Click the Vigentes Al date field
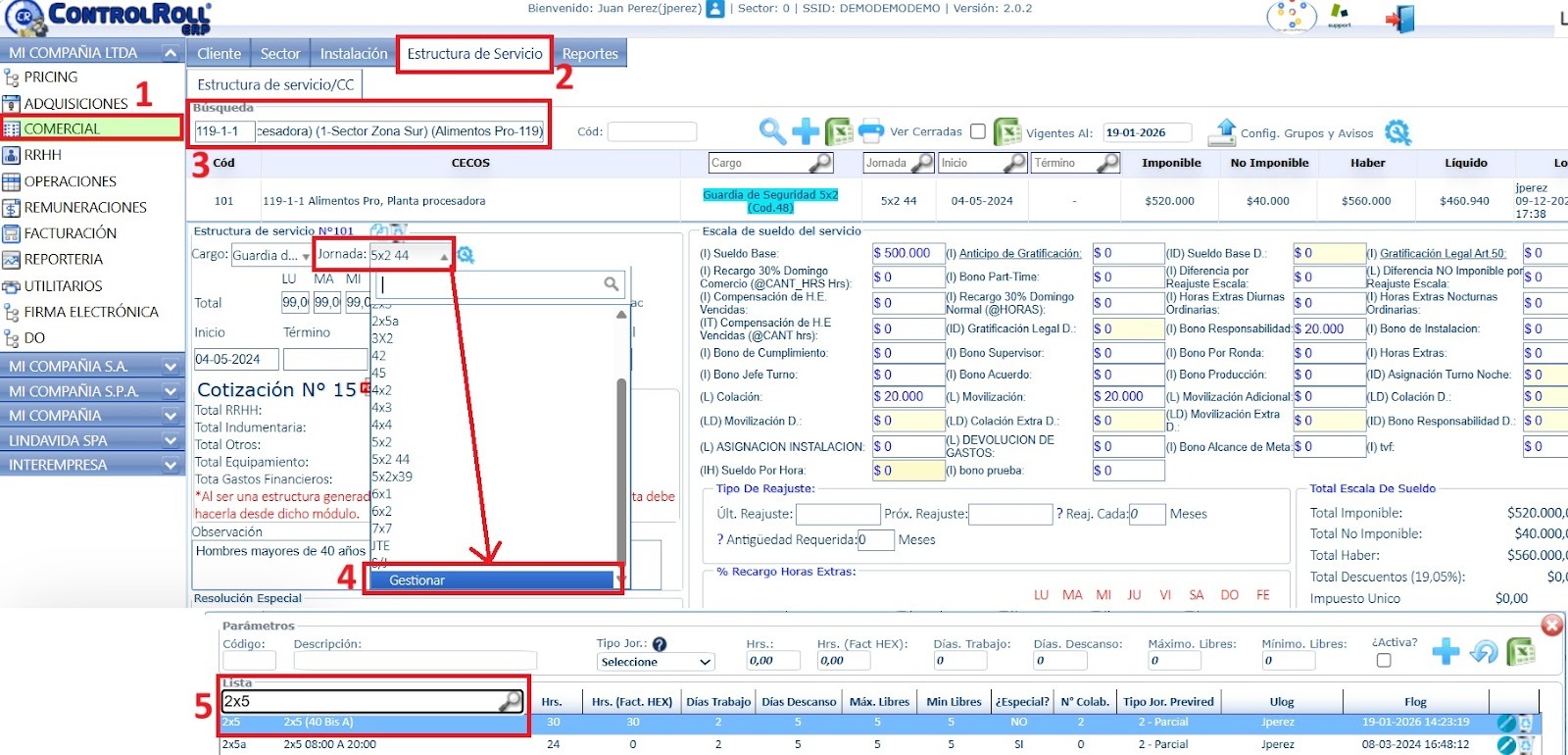The height and width of the screenshot is (755, 1568). [x=1147, y=132]
